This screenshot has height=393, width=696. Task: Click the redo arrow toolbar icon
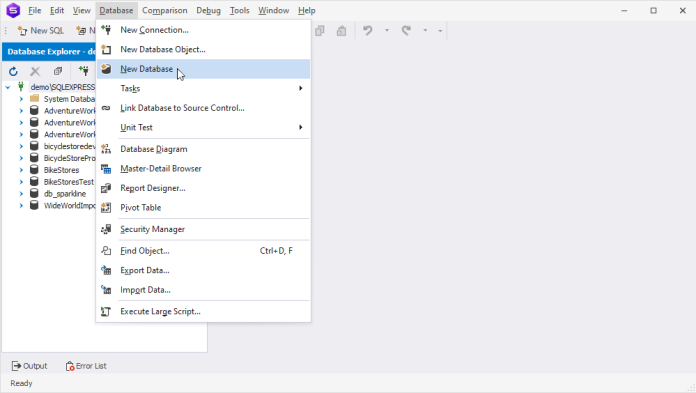point(406,30)
